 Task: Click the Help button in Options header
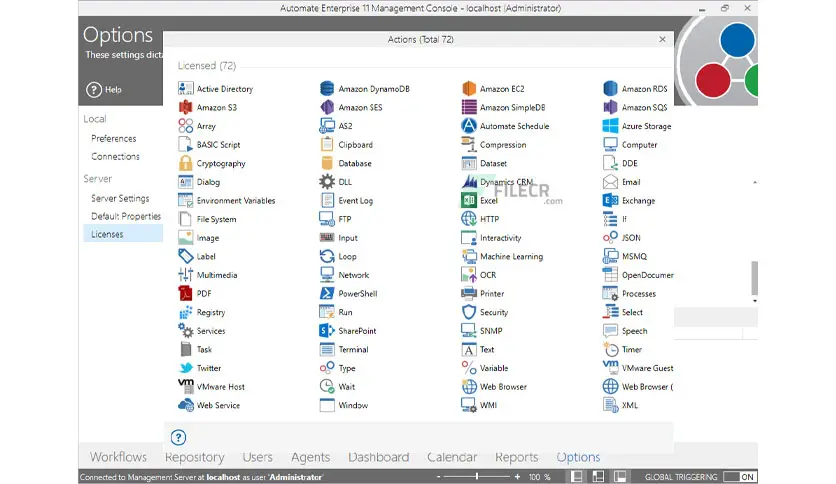pos(104,90)
